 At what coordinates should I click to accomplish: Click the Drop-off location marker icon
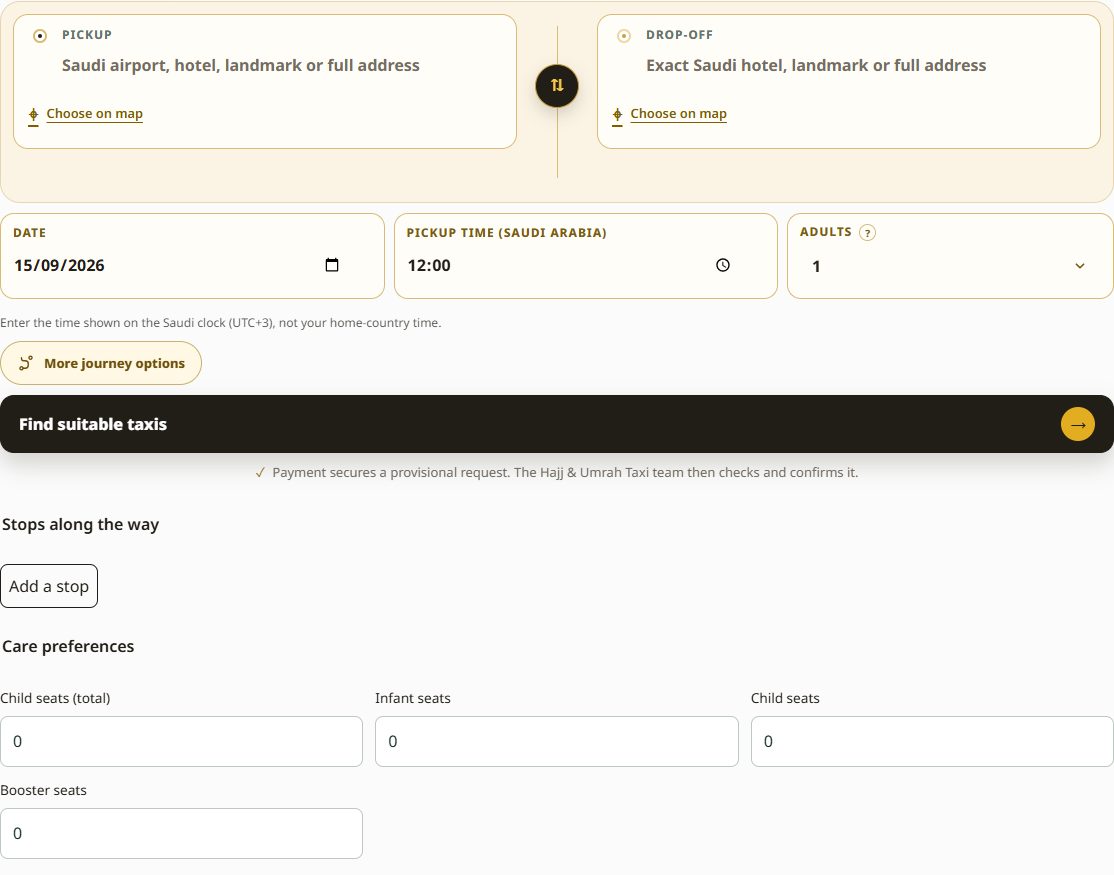624,36
